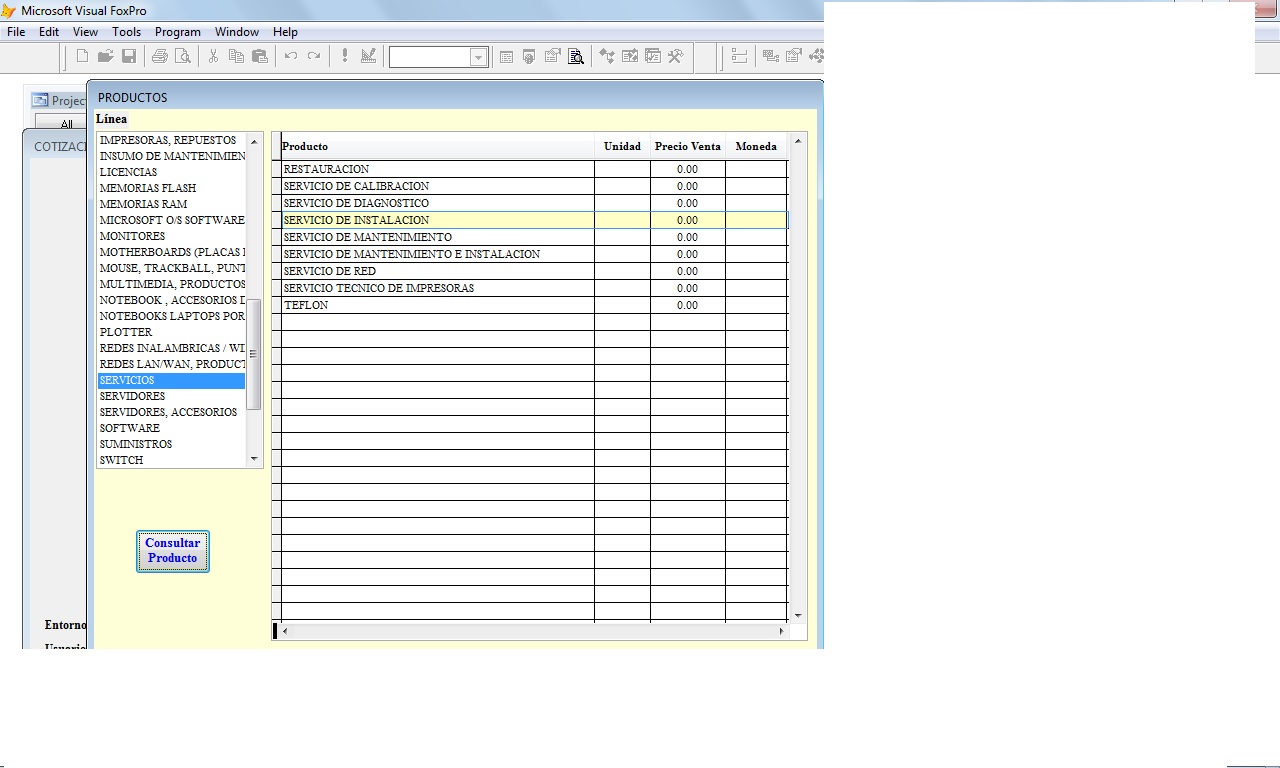This screenshot has width=1280, height=768.
Task: Click the Precio Venta column header
Action: [688, 146]
